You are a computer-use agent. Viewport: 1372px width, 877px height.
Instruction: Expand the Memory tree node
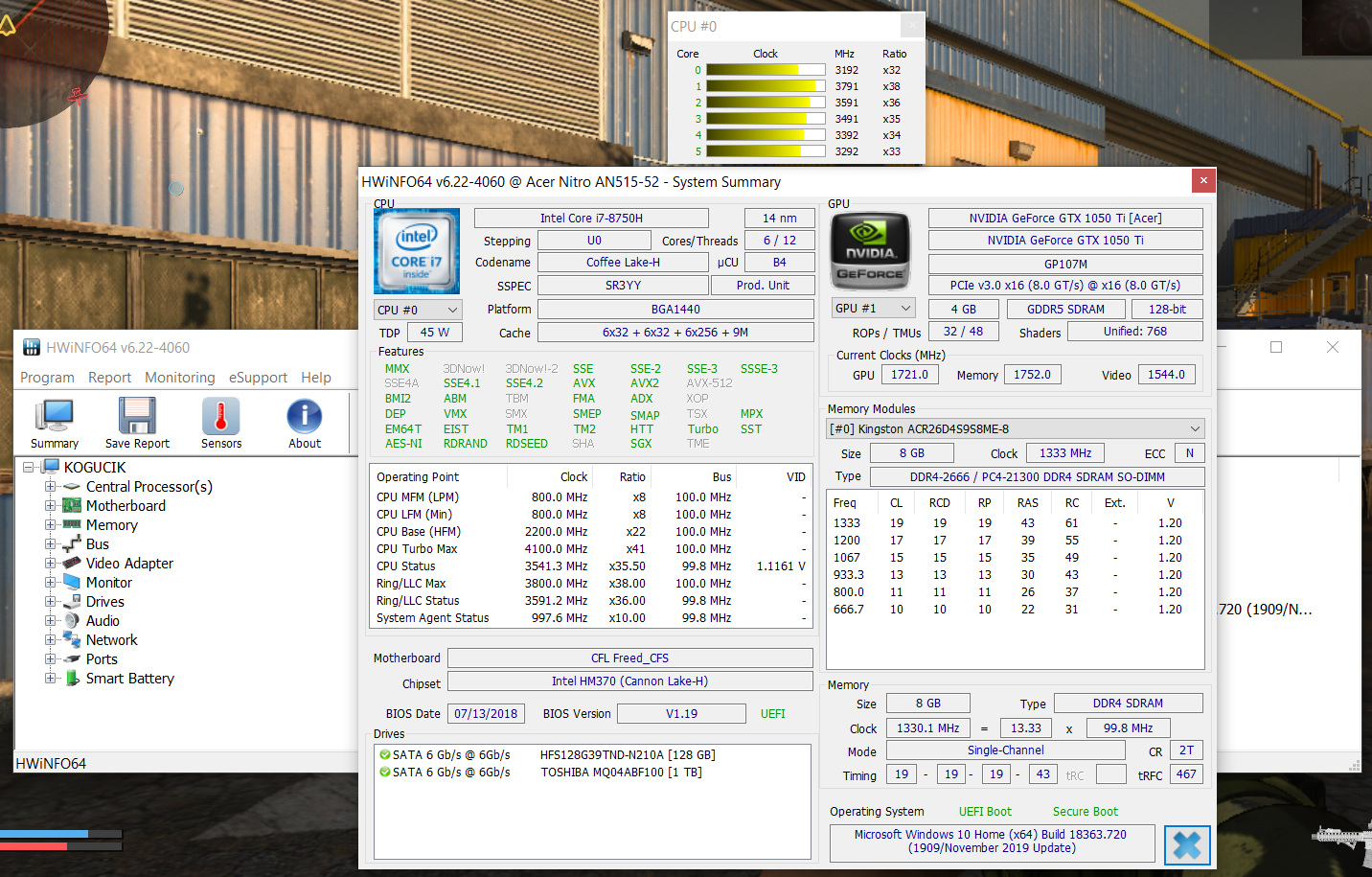tap(50, 524)
